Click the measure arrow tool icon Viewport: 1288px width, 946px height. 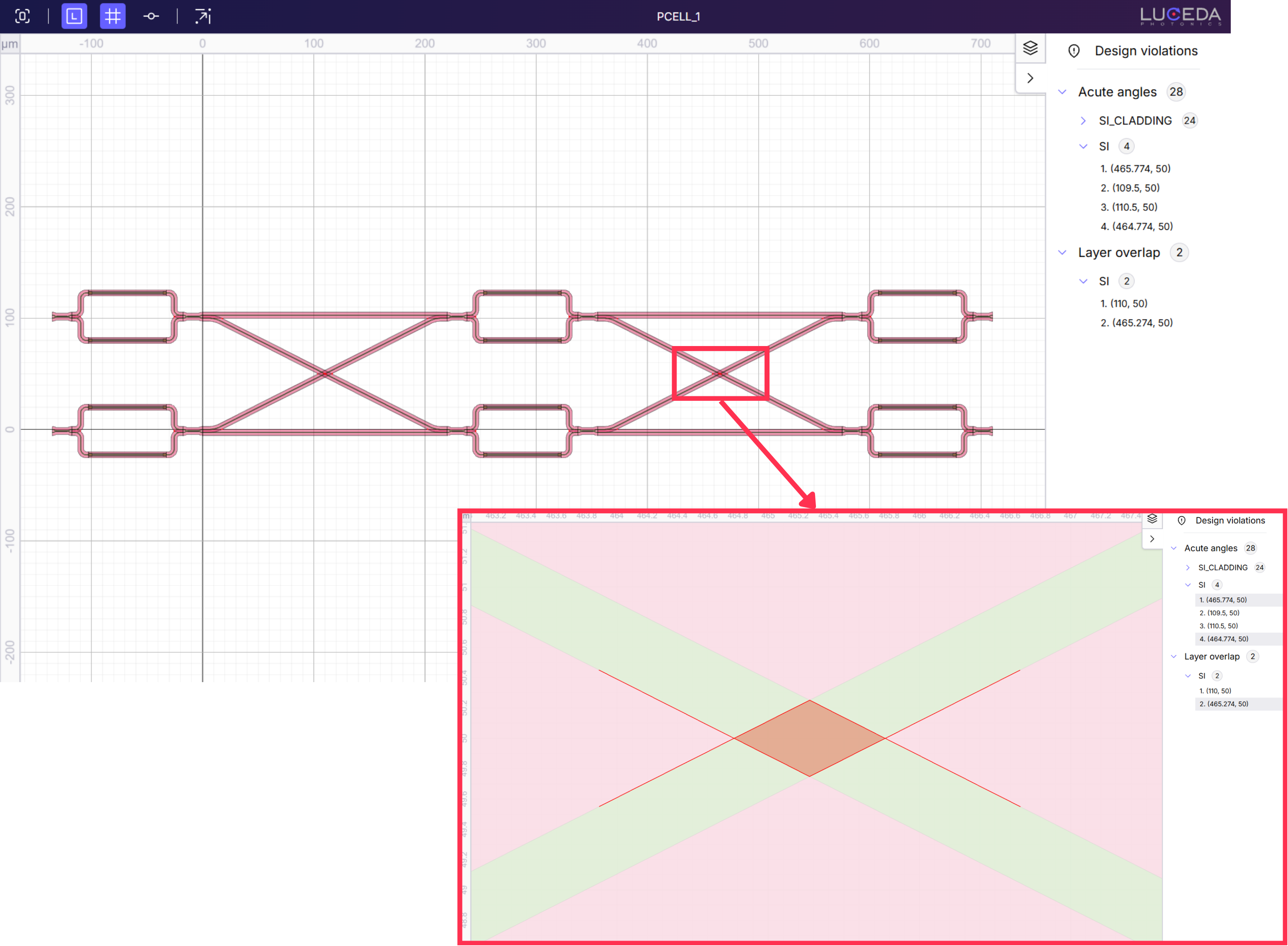(203, 16)
